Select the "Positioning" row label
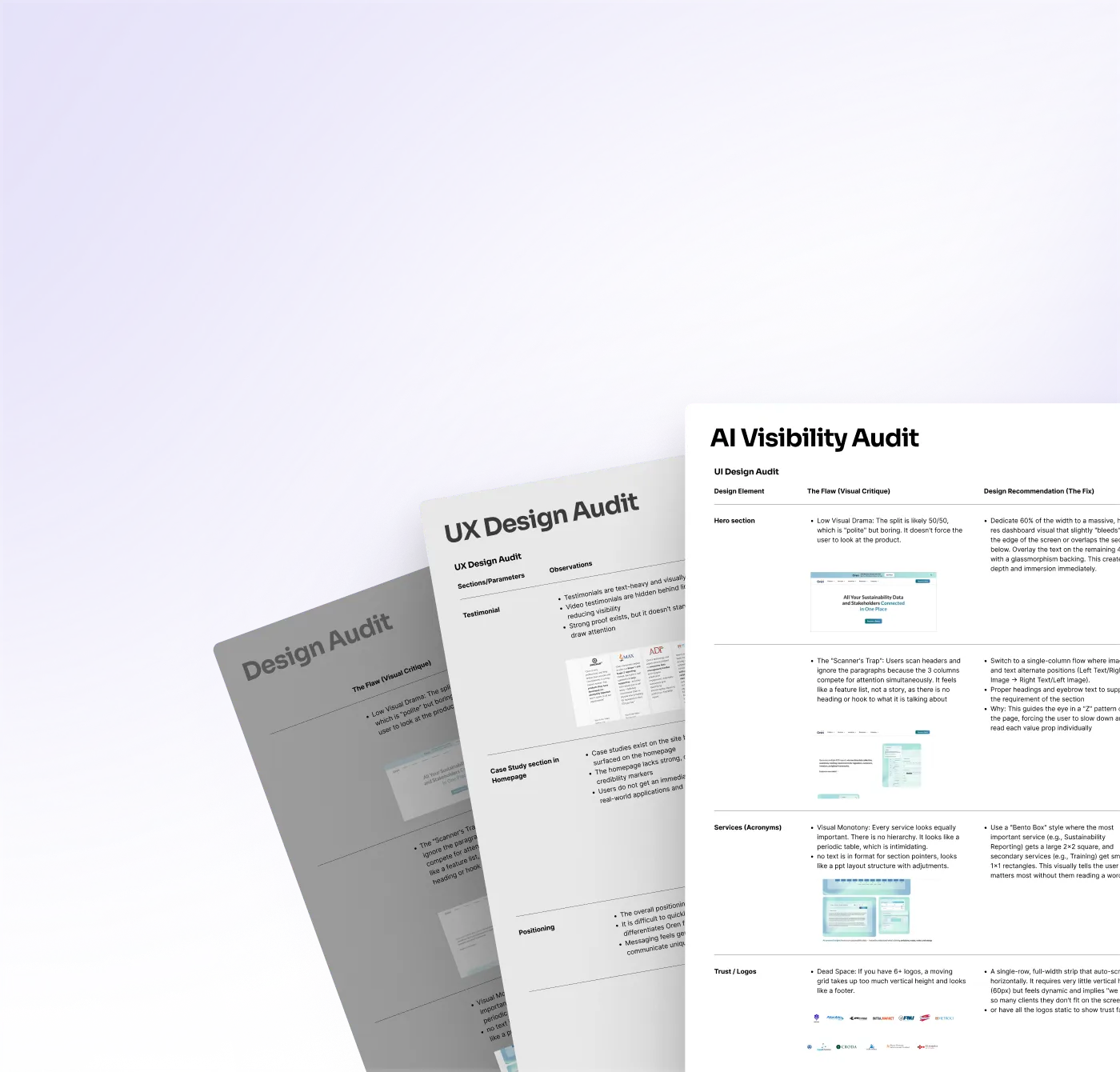1120x1072 pixels. pyautogui.click(x=537, y=930)
